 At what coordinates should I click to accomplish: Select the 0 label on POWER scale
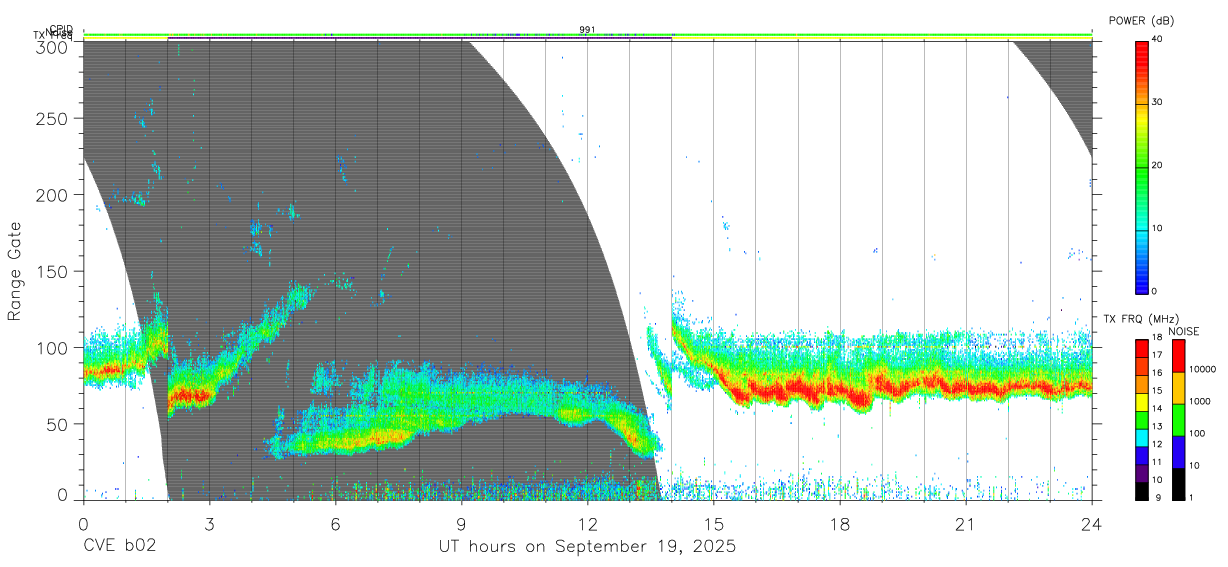[x=1155, y=291]
